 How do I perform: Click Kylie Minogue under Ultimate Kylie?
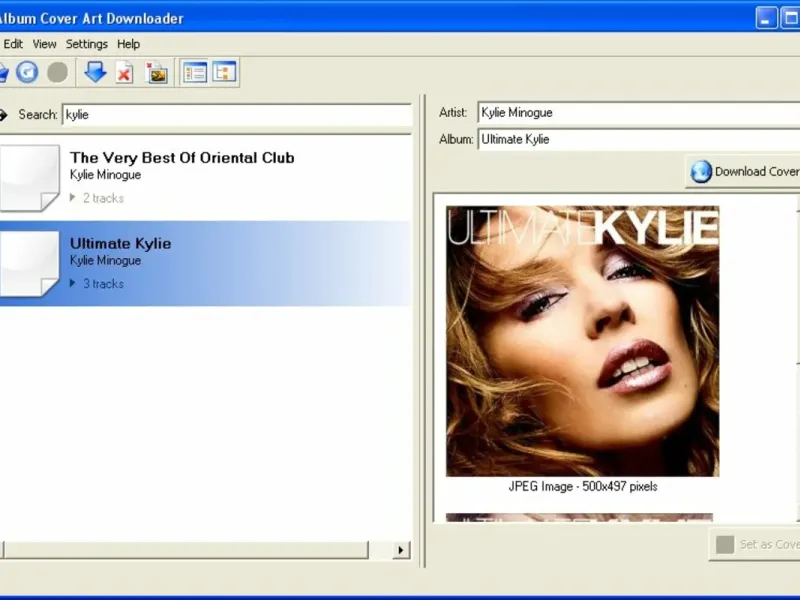105,261
